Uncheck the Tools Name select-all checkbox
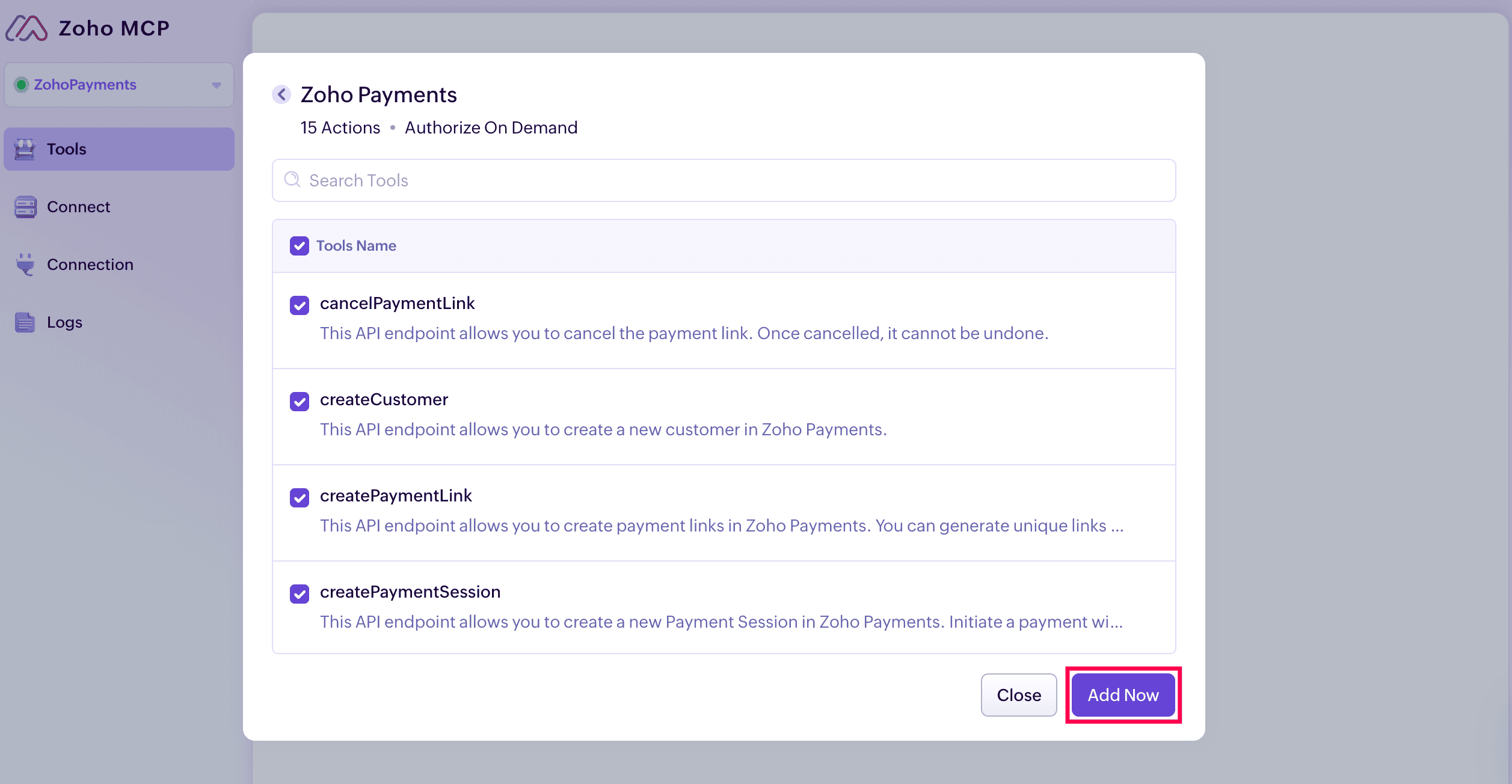Viewport: 1512px width, 784px height. coord(300,246)
